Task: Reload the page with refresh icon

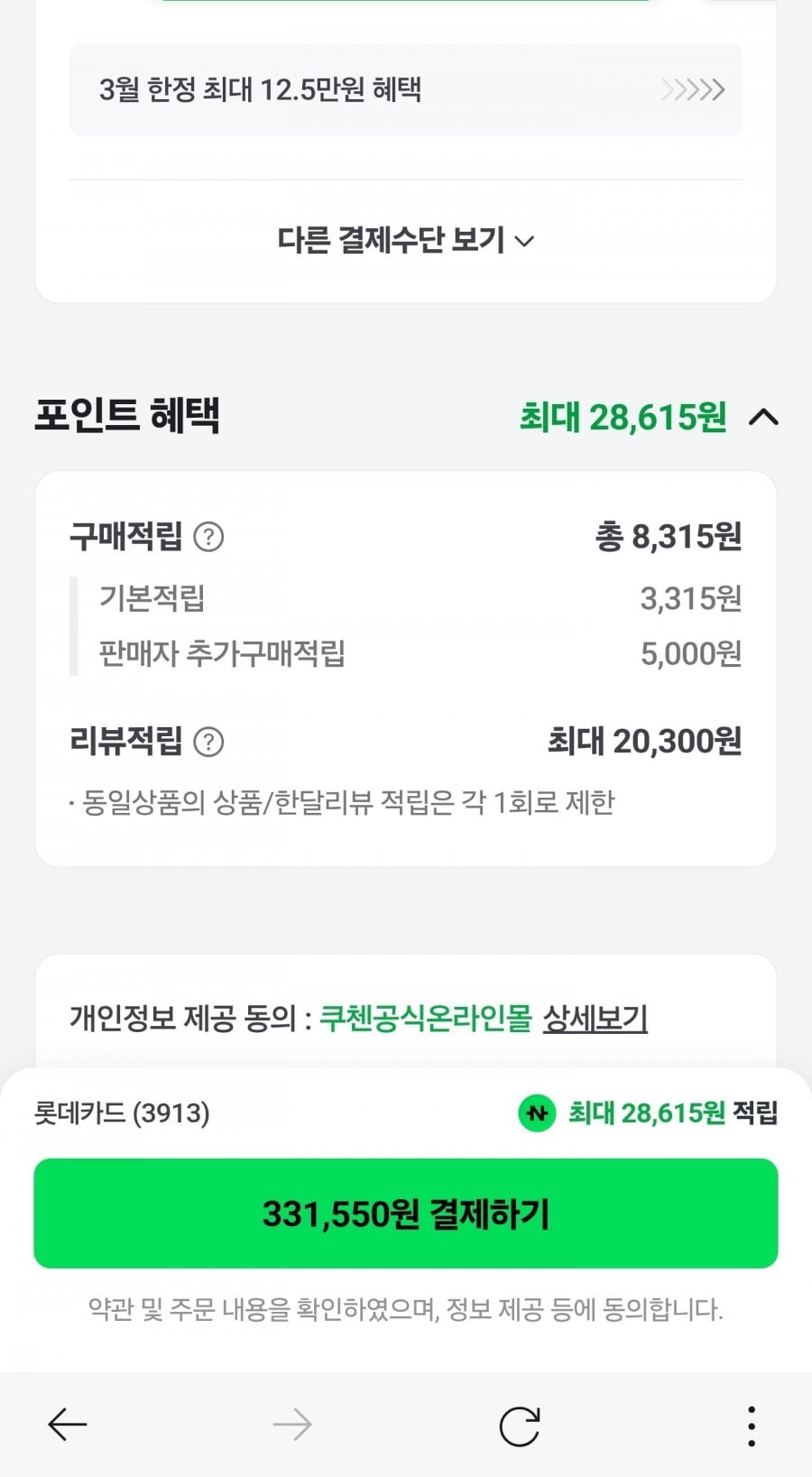Action: [520, 1426]
